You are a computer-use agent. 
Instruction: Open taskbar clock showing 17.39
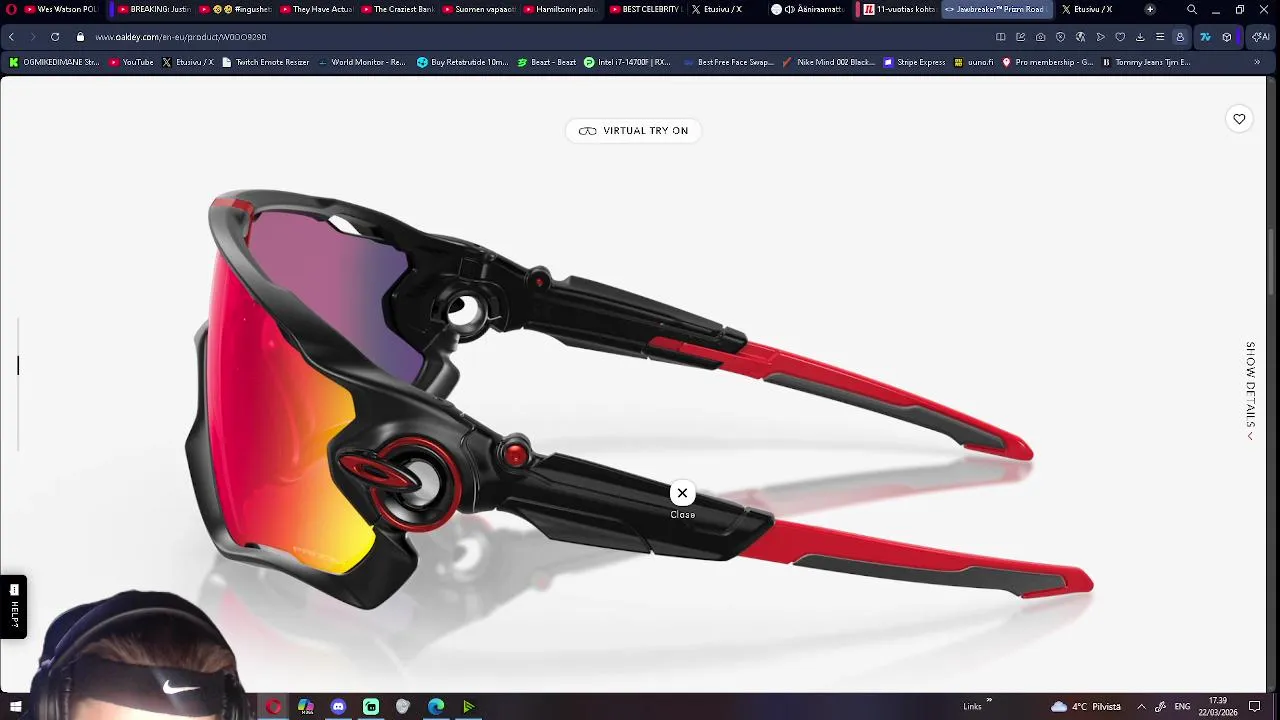click(1218, 707)
